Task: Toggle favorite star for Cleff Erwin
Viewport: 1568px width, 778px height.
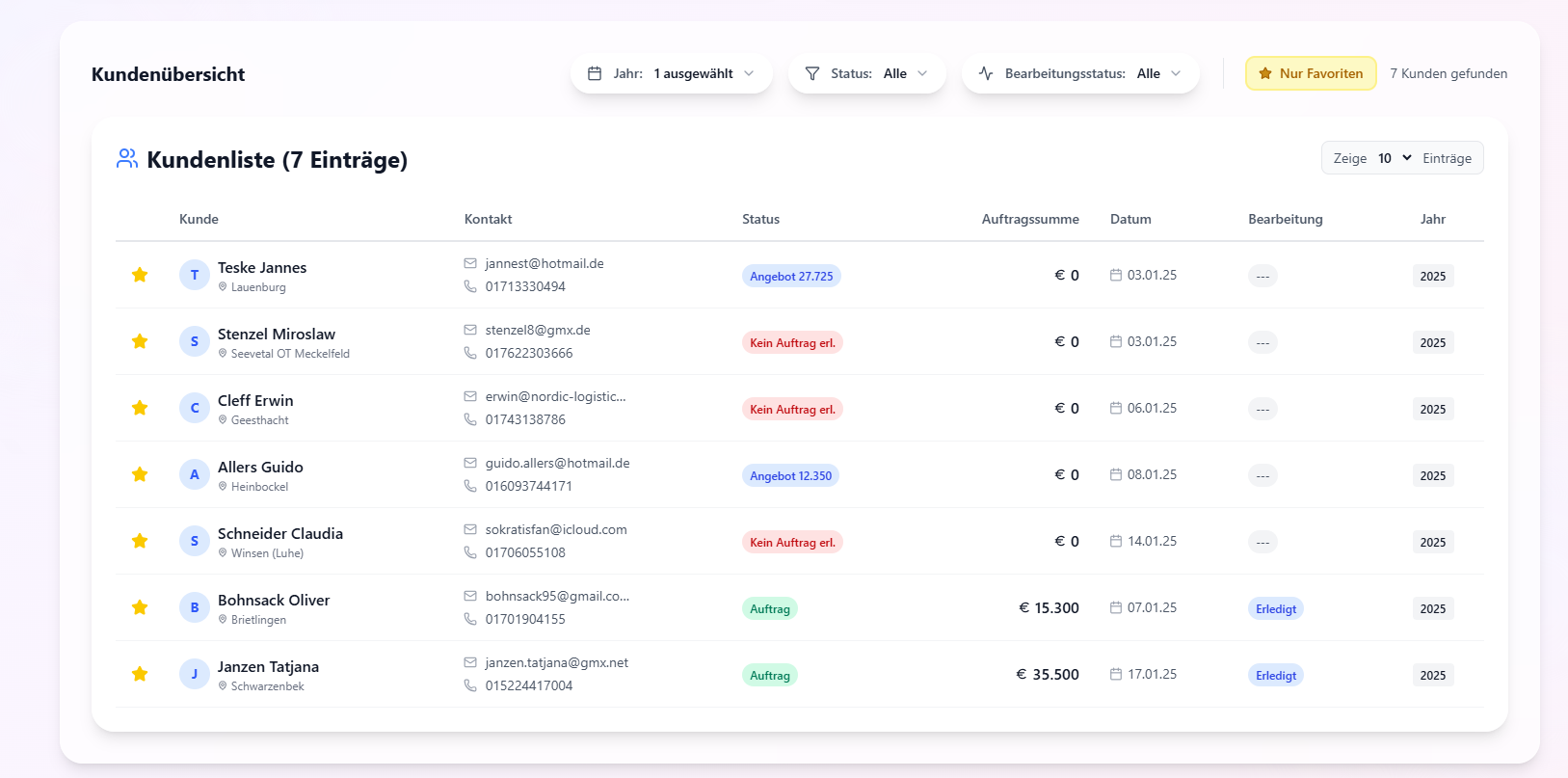Action: pos(140,408)
